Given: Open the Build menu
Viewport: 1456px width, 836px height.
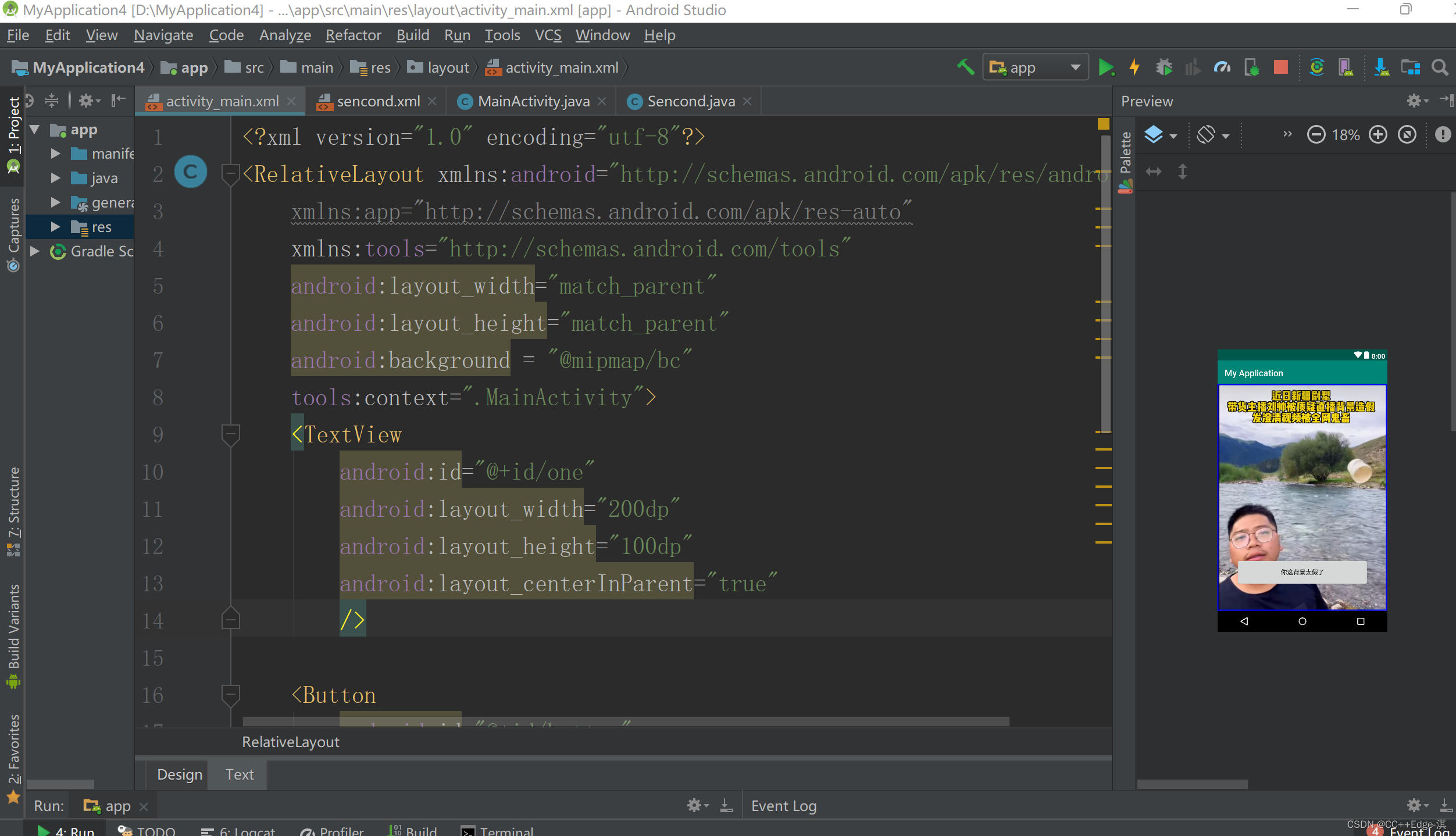Looking at the screenshot, I should (x=413, y=35).
